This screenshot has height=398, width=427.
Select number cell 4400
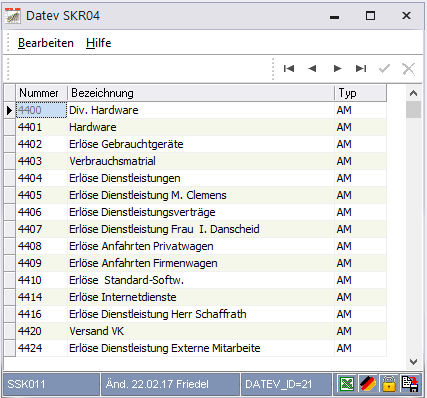(x=41, y=110)
